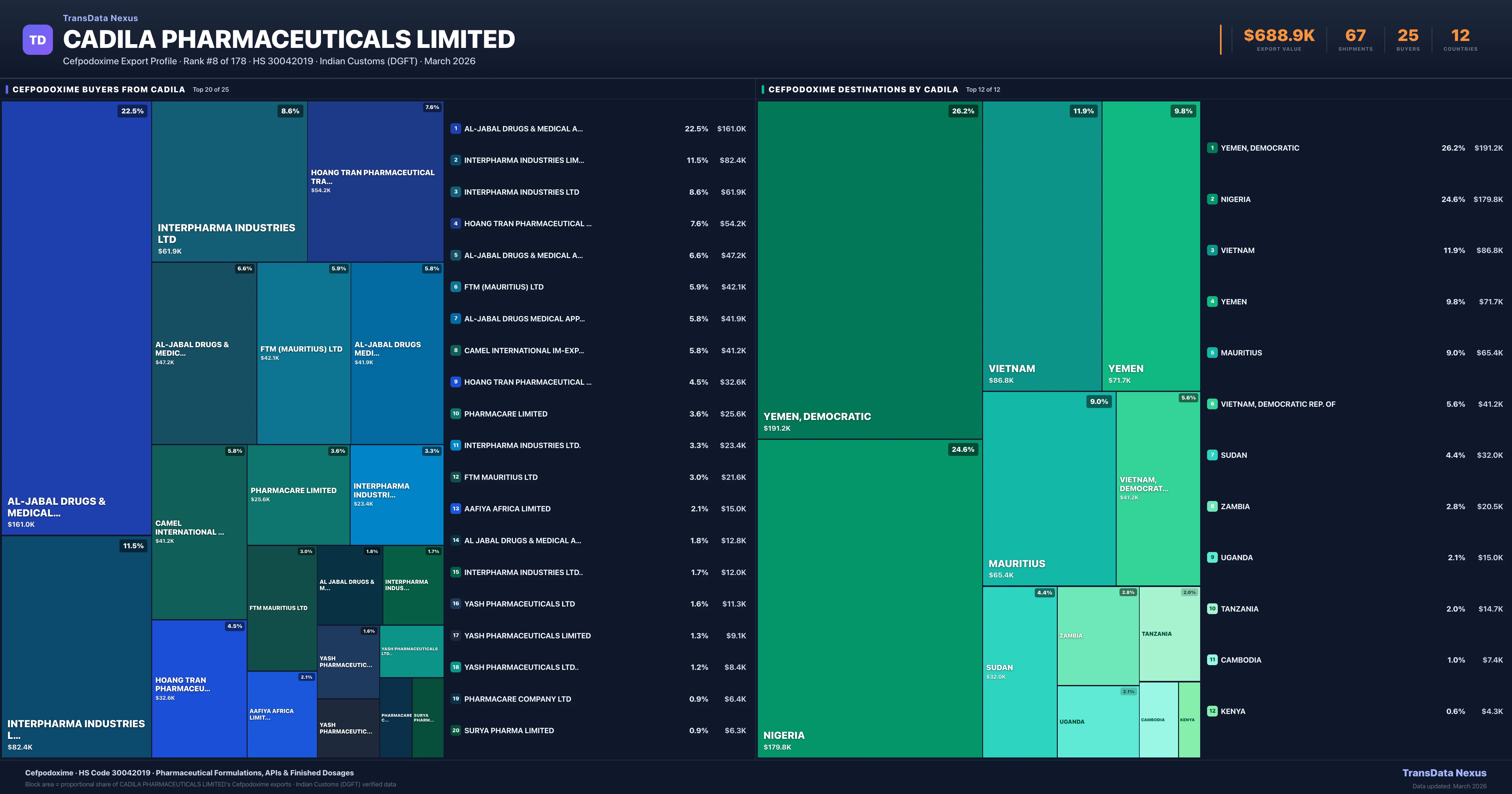
Task: Click rank badge 10 beside PHARMACARE LIMITED
Action: click(455, 413)
